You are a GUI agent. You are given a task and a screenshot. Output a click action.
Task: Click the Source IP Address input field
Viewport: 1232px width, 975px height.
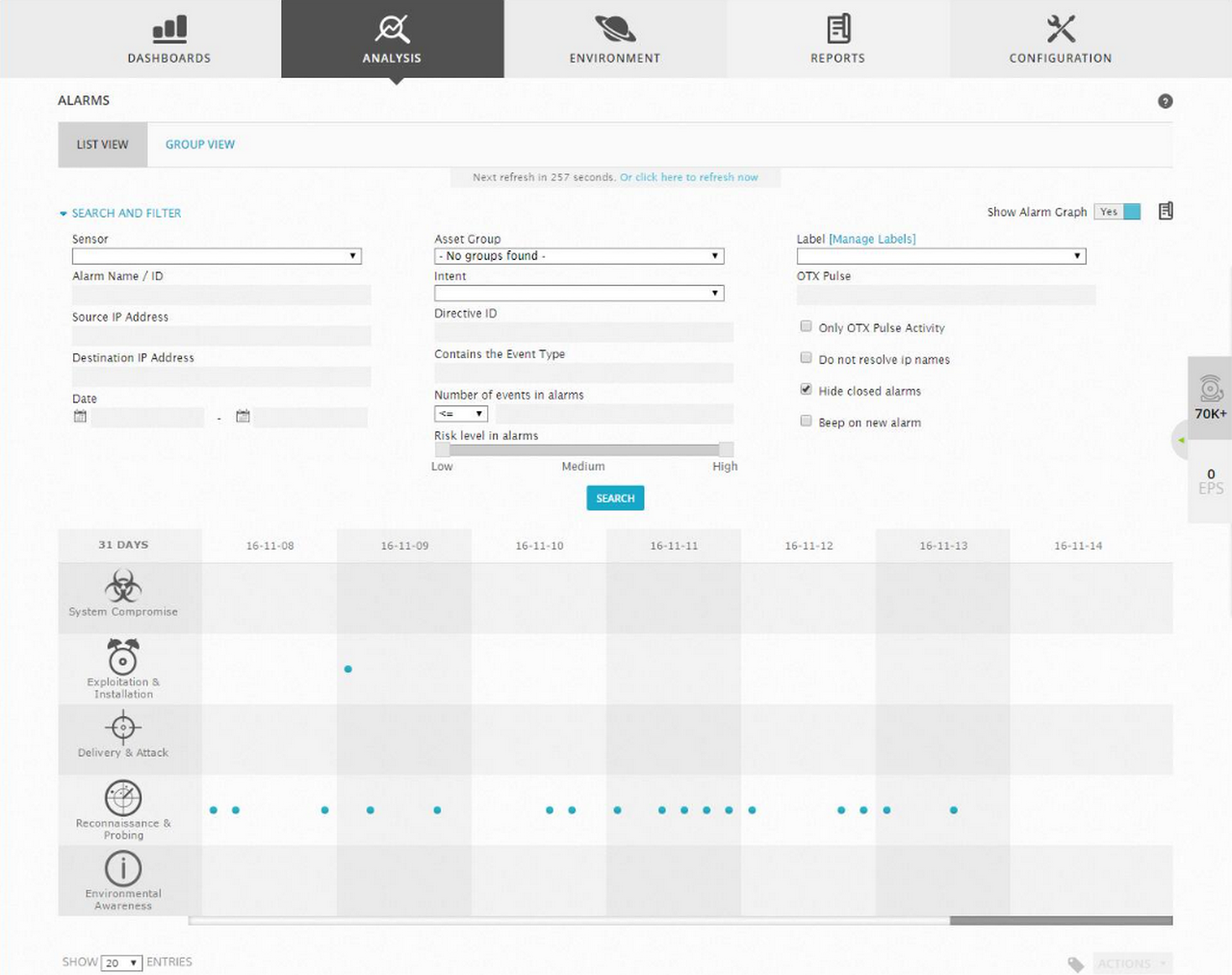point(221,336)
